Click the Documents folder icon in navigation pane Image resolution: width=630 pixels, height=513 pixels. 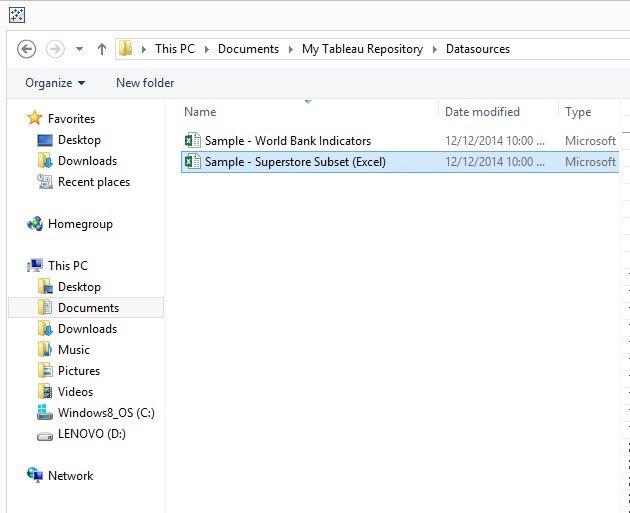pos(45,307)
